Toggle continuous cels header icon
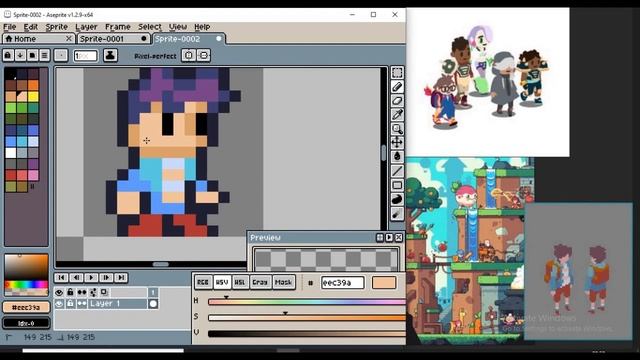This screenshot has width=640, height=360. click(x=82, y=292)
